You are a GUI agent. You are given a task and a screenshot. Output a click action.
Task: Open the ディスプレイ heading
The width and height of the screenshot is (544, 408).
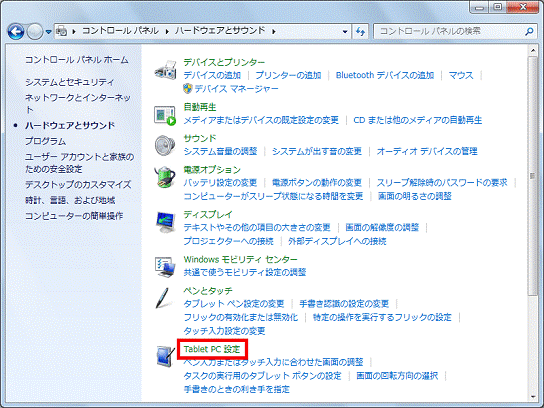(208, 214)
